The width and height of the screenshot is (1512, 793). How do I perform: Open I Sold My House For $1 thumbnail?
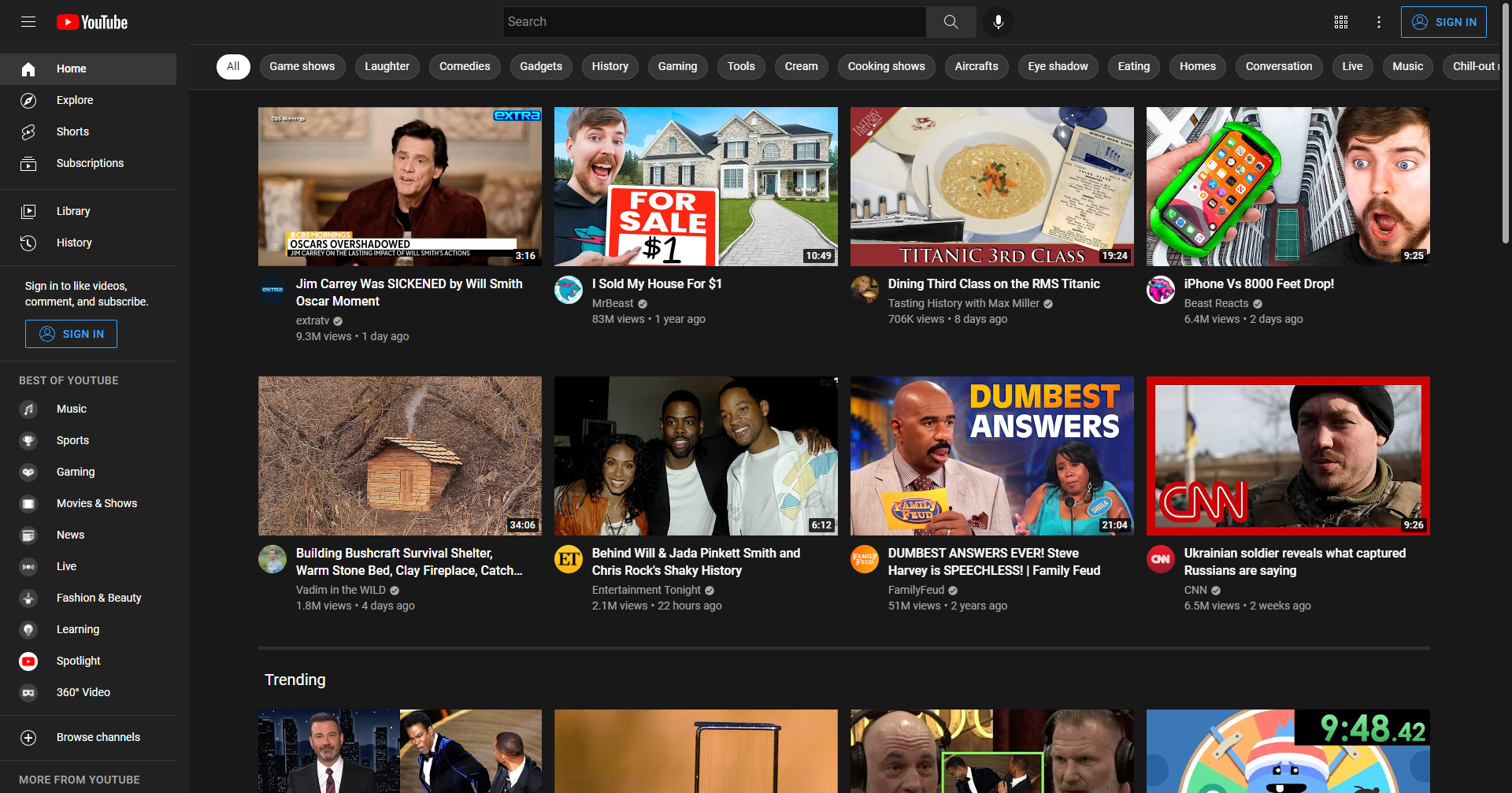point(696,187)
